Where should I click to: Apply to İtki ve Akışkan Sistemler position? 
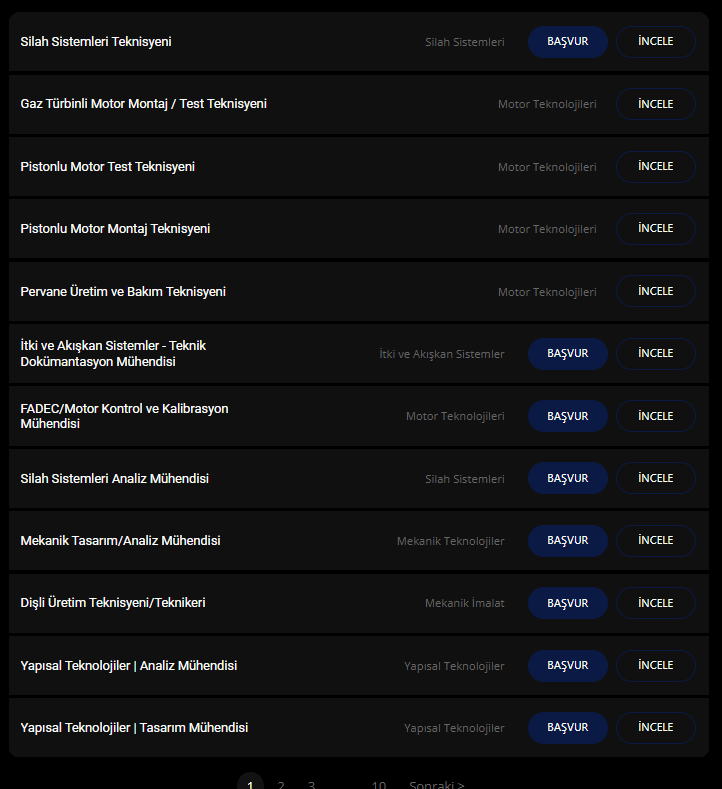567,354
